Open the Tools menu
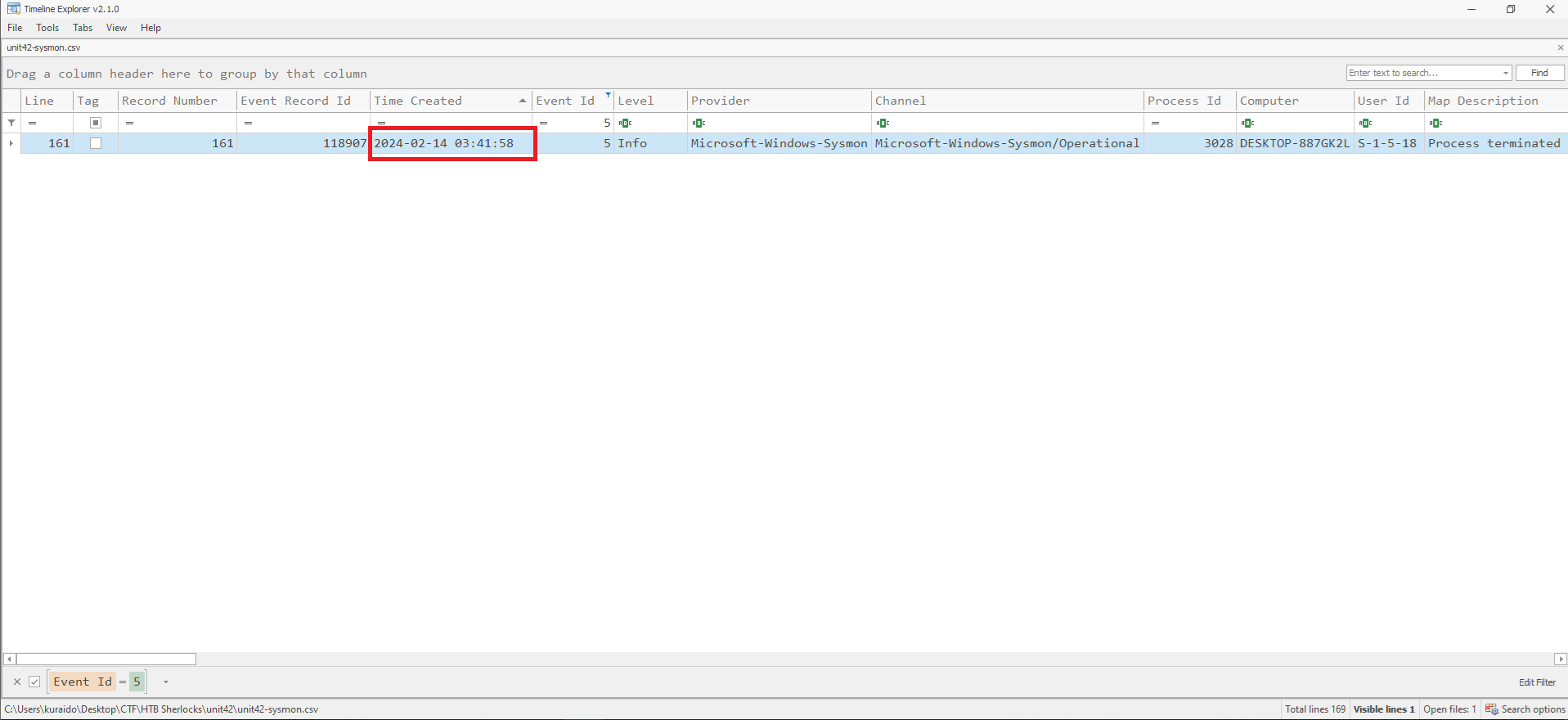This screenshot has height=720, width=1568. (47, 28)
